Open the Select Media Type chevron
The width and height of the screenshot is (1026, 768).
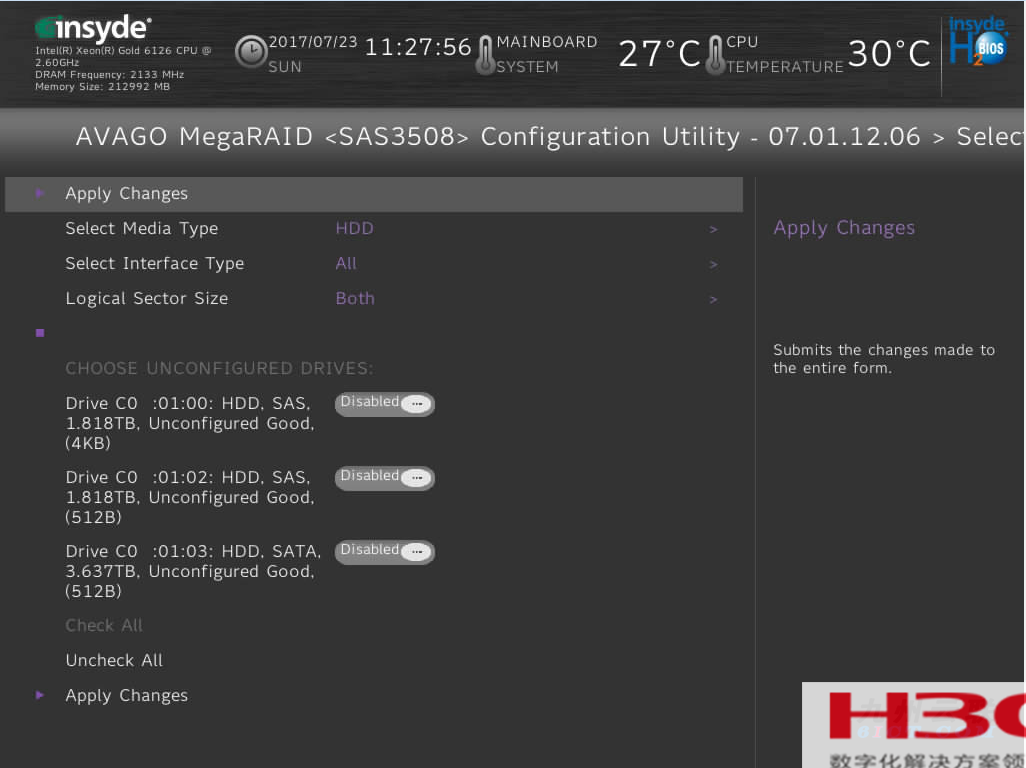[x=713, y=230]
